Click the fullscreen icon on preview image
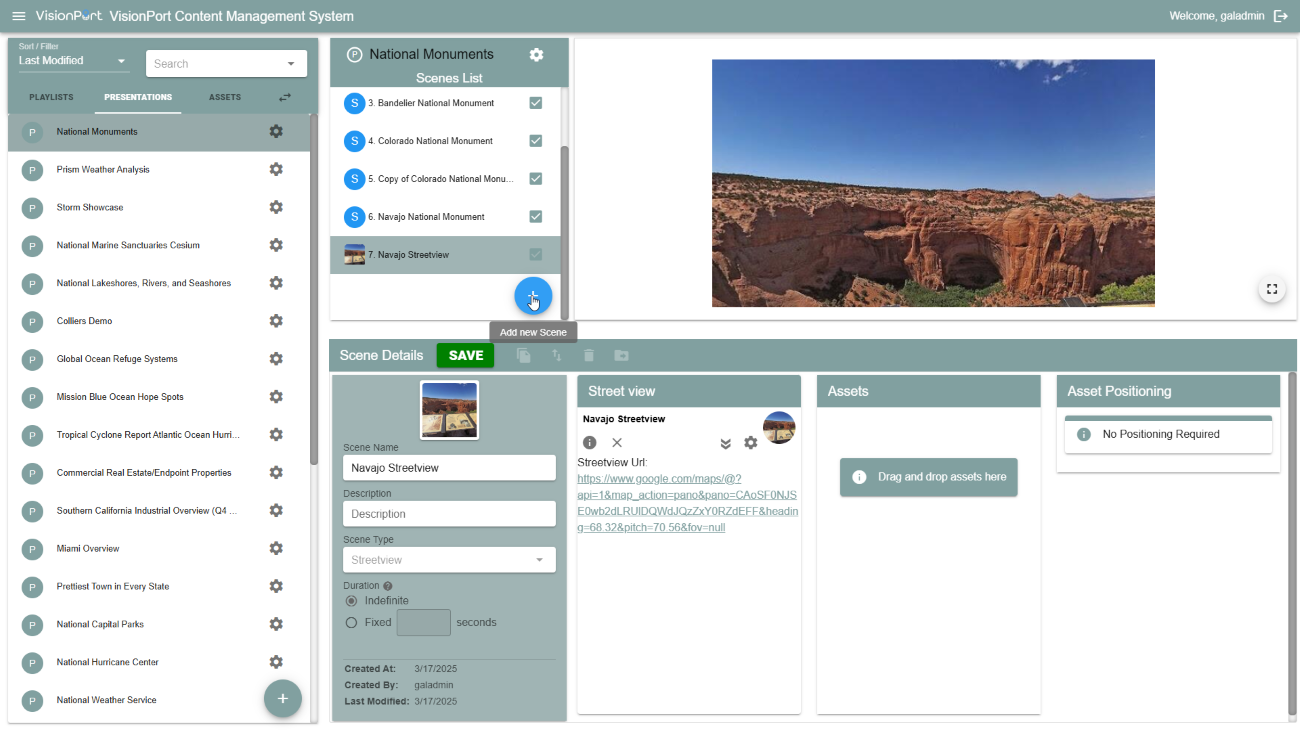This screenshot has height=731, width=1300. pos(1271,289)
